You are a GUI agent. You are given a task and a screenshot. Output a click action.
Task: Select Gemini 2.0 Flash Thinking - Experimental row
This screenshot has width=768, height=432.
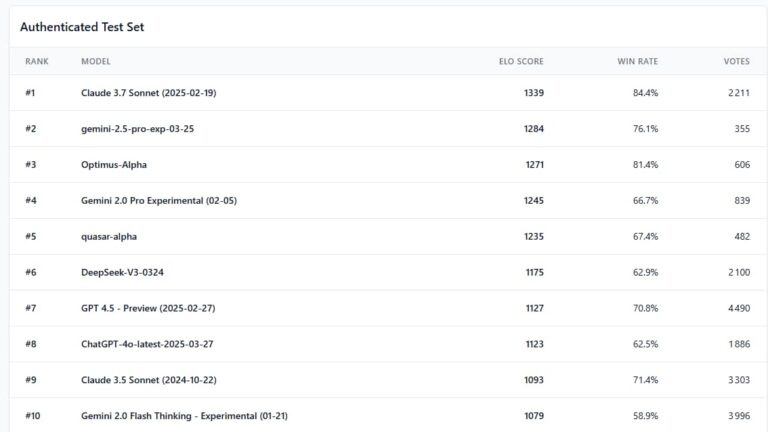[184, 416]
